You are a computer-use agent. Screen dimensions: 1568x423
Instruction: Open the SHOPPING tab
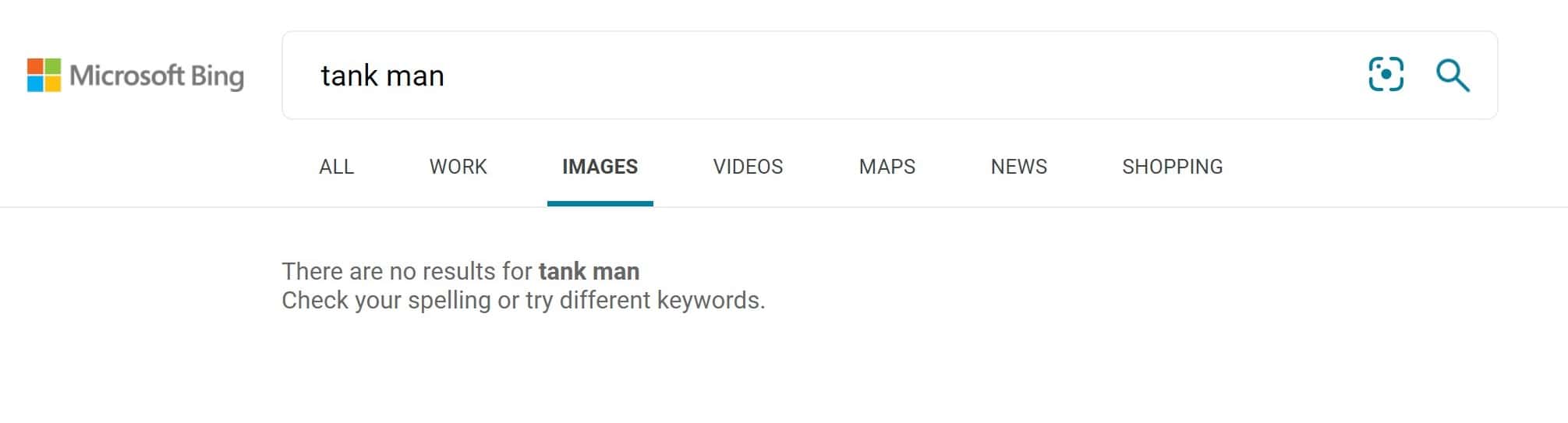[1172, 167]
